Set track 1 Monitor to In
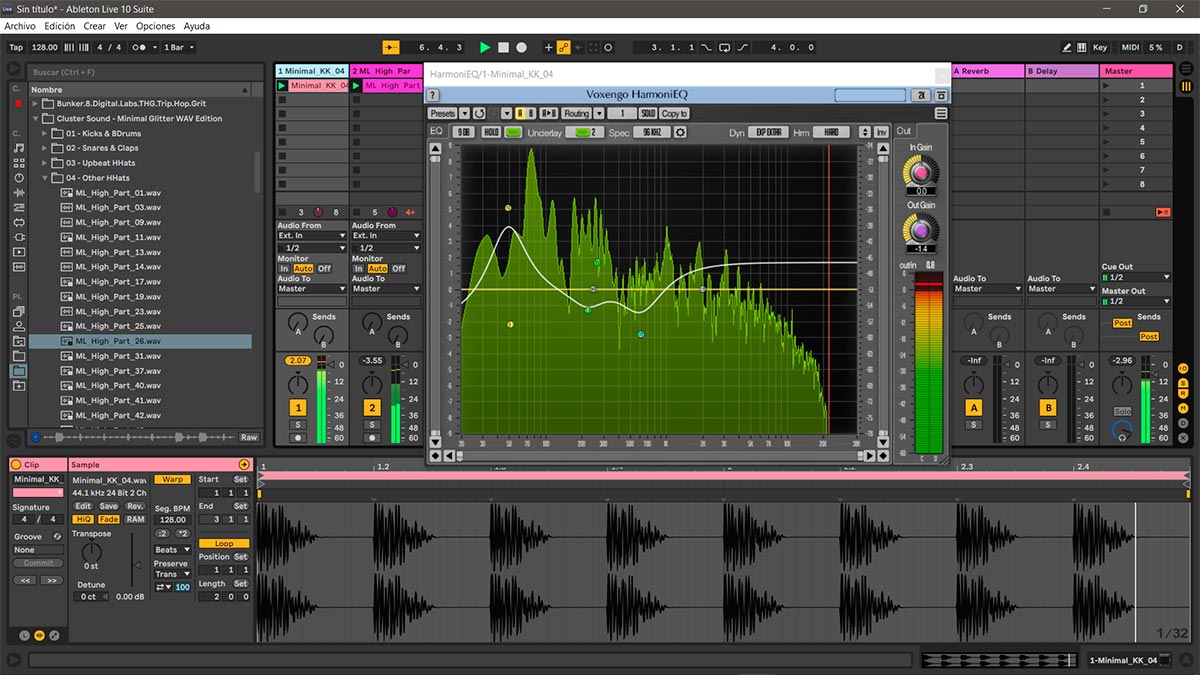Viewport: 1200px width, 675px height. tap(284, 268)
